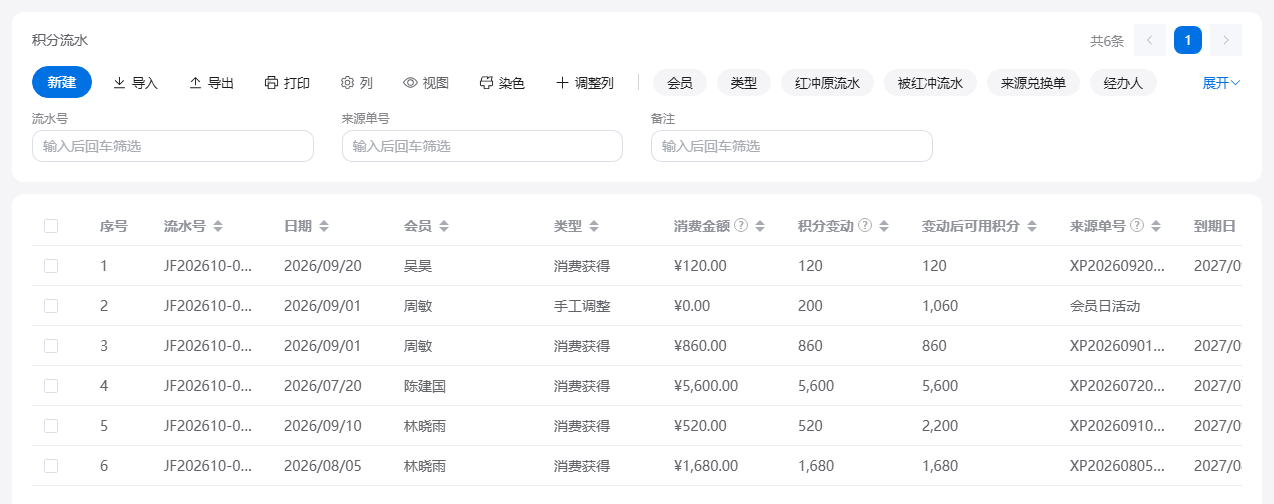Go to next page arrow
The image size is (1274, 504).
(1226, 40)
